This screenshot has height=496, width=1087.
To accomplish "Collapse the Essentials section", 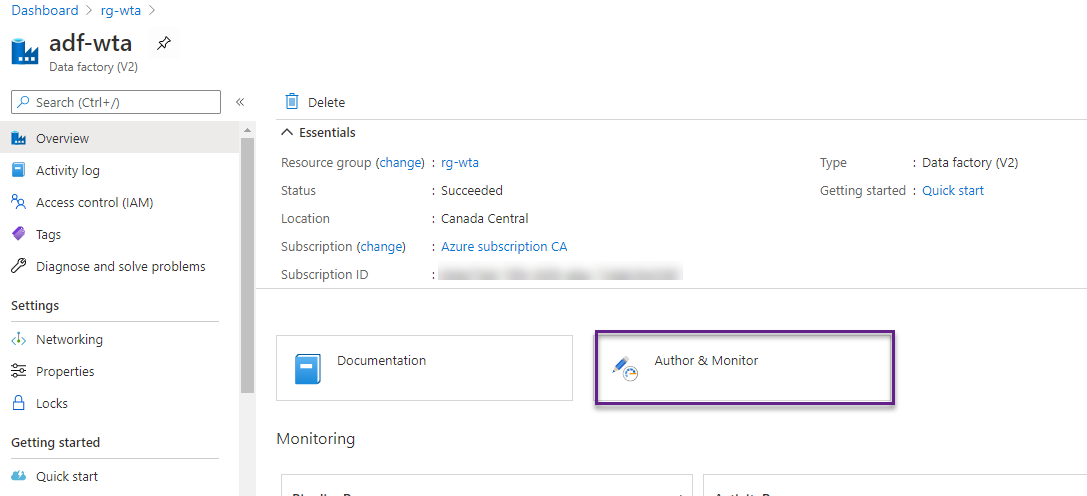I will tap(288, 132).
